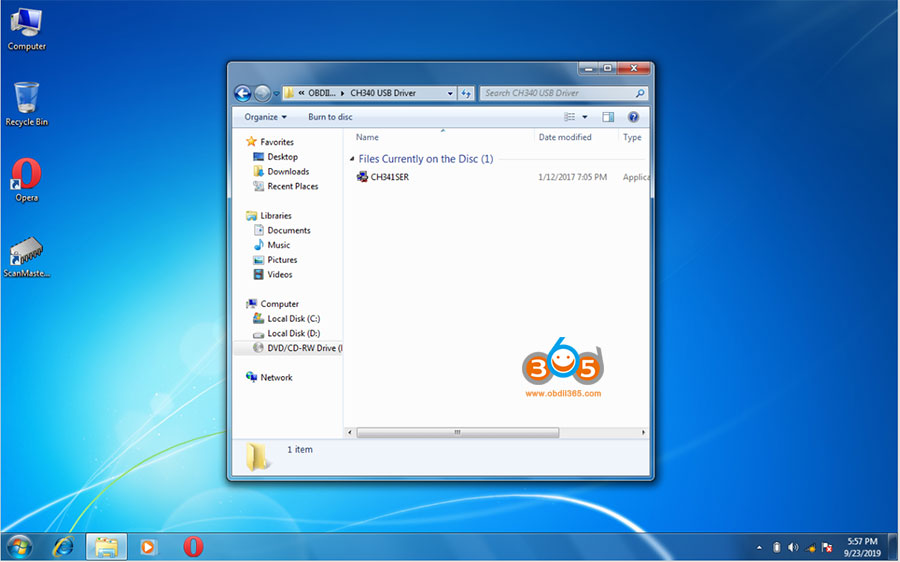
Task: Click the Help question mark icon
Action: [633, 117]
